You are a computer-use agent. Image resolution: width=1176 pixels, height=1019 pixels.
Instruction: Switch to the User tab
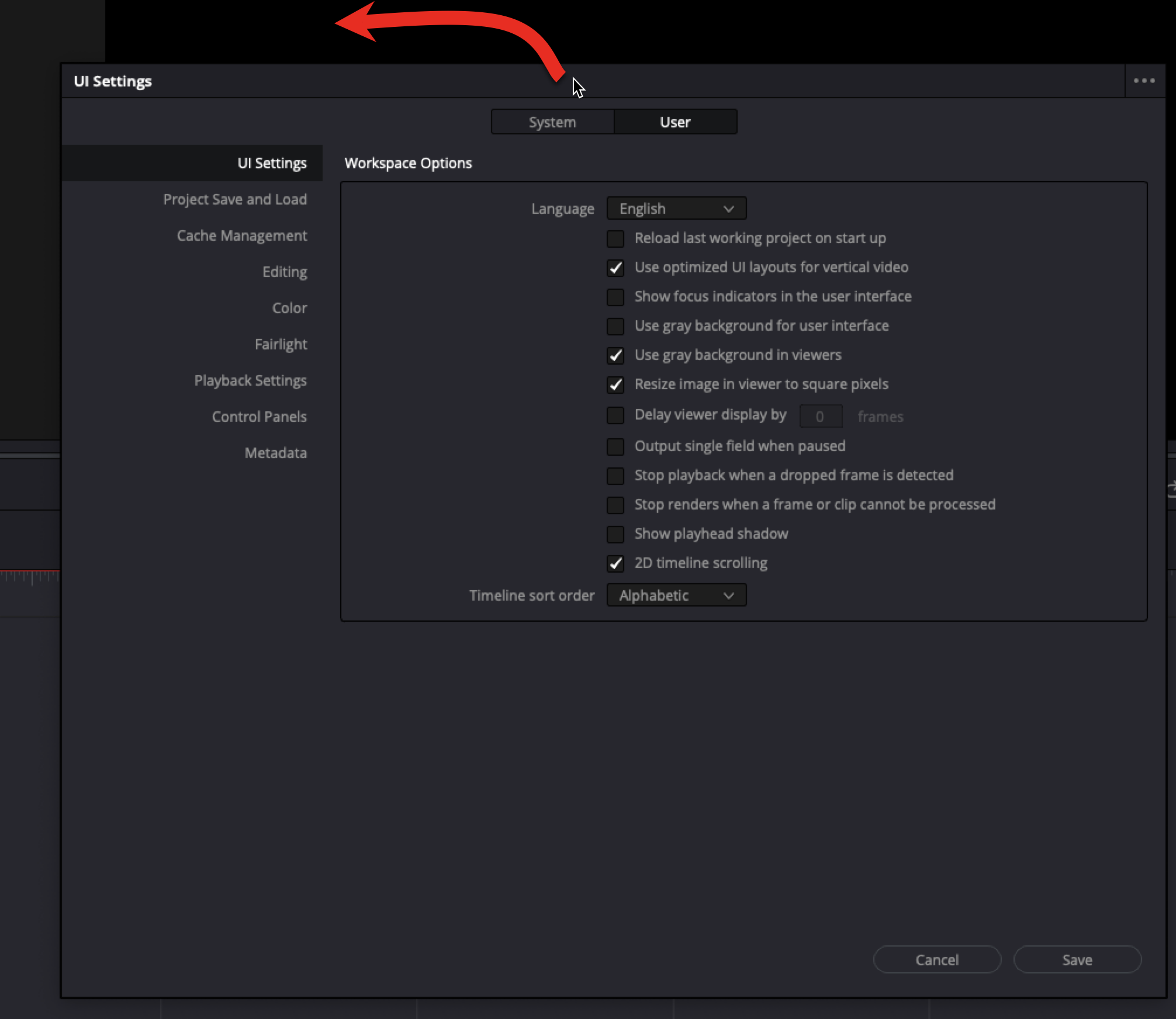pyautogui.click(x=675, y=122)
